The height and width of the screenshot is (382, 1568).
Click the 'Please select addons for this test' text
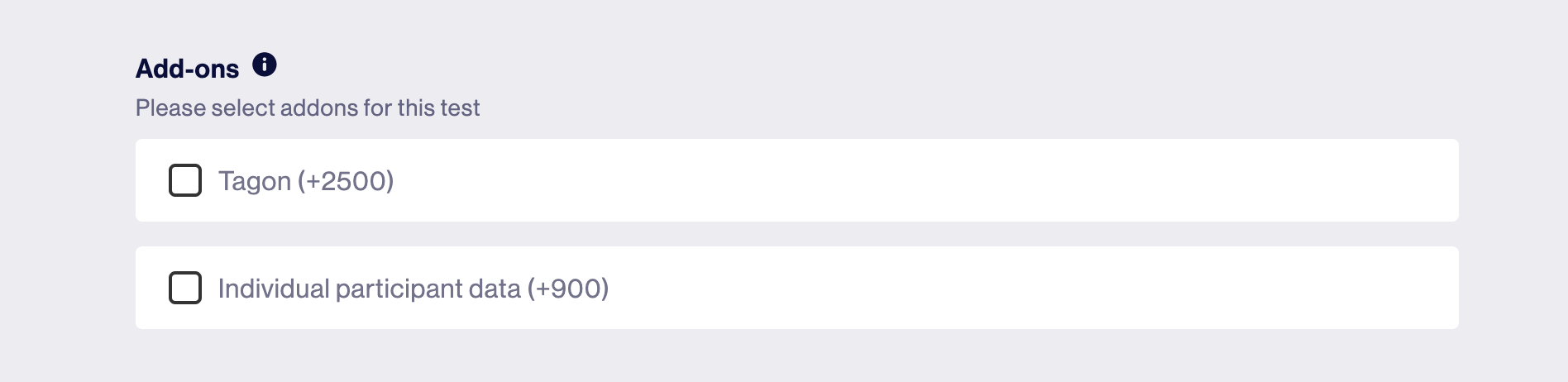coord(308,108)
